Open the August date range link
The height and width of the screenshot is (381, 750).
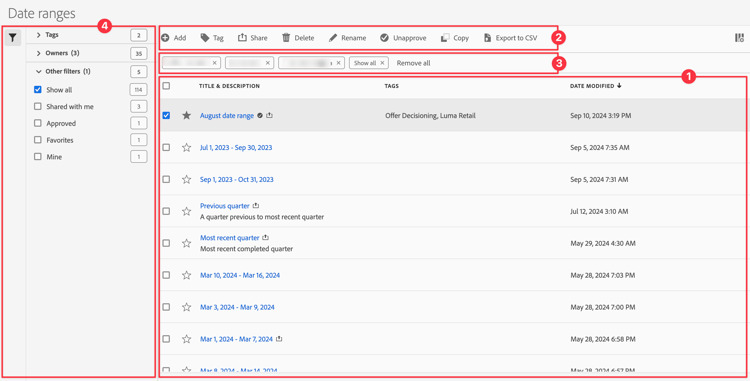(x=227, y=116)
